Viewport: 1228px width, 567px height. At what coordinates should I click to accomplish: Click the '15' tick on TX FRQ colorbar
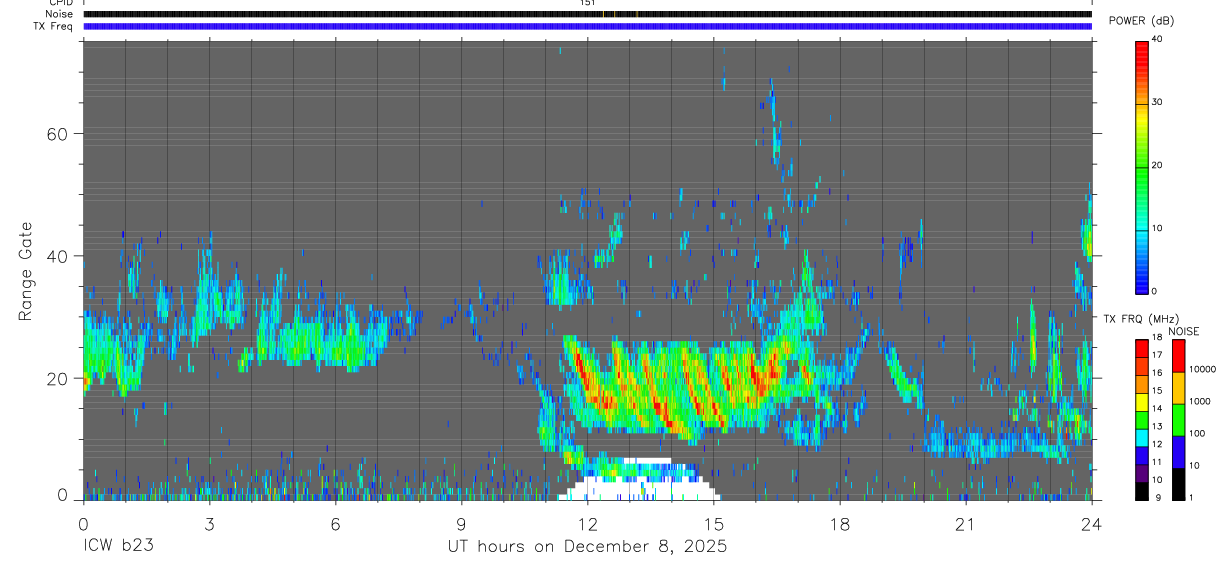[1157, 391]
